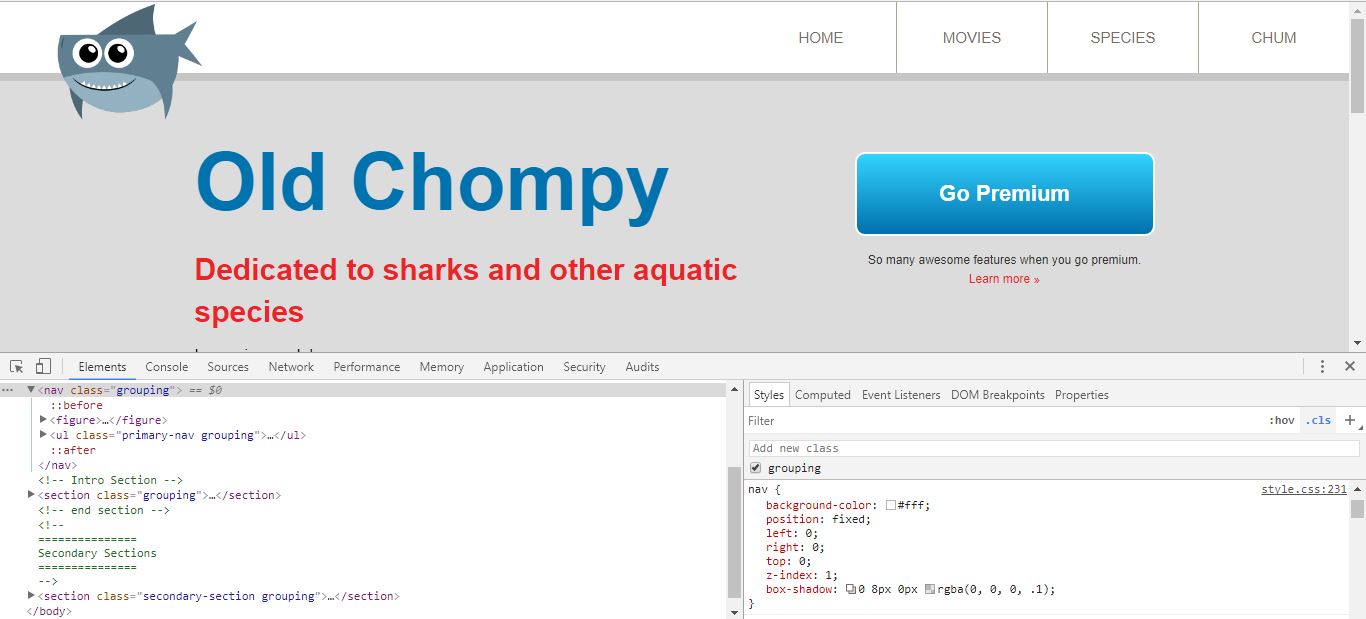Toggle the .cls class editor
The image size is (1366, 619).
tap(1319, 421)
